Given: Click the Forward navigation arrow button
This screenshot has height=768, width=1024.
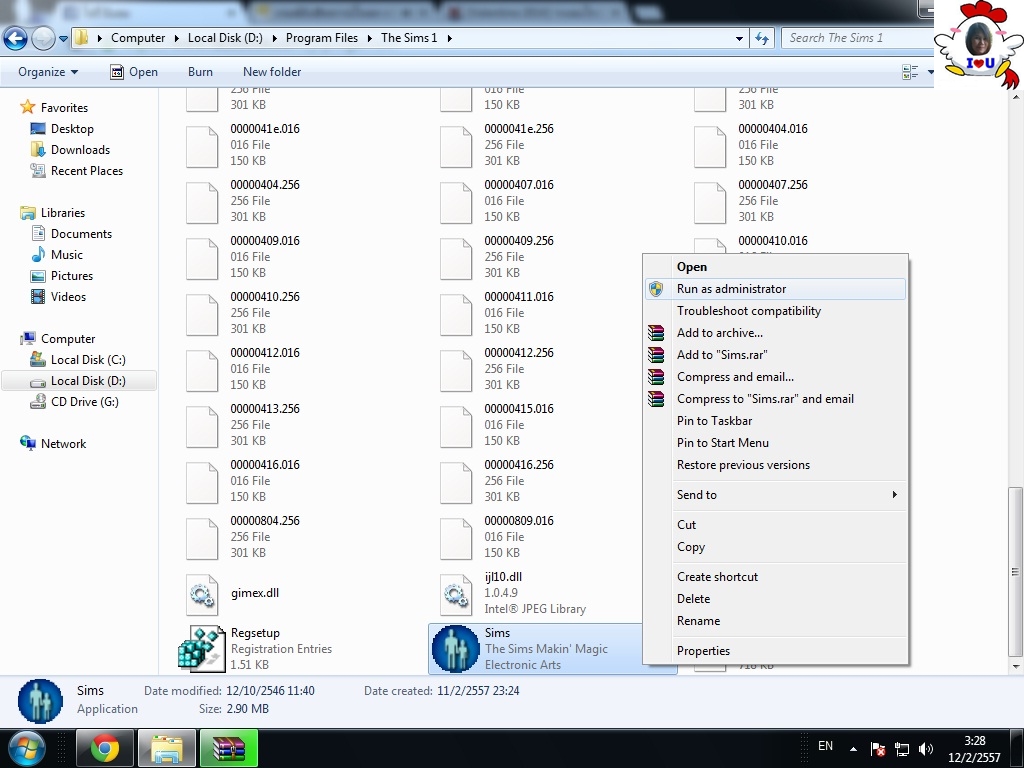Looking at the screenshot, I should click(43, 39).
